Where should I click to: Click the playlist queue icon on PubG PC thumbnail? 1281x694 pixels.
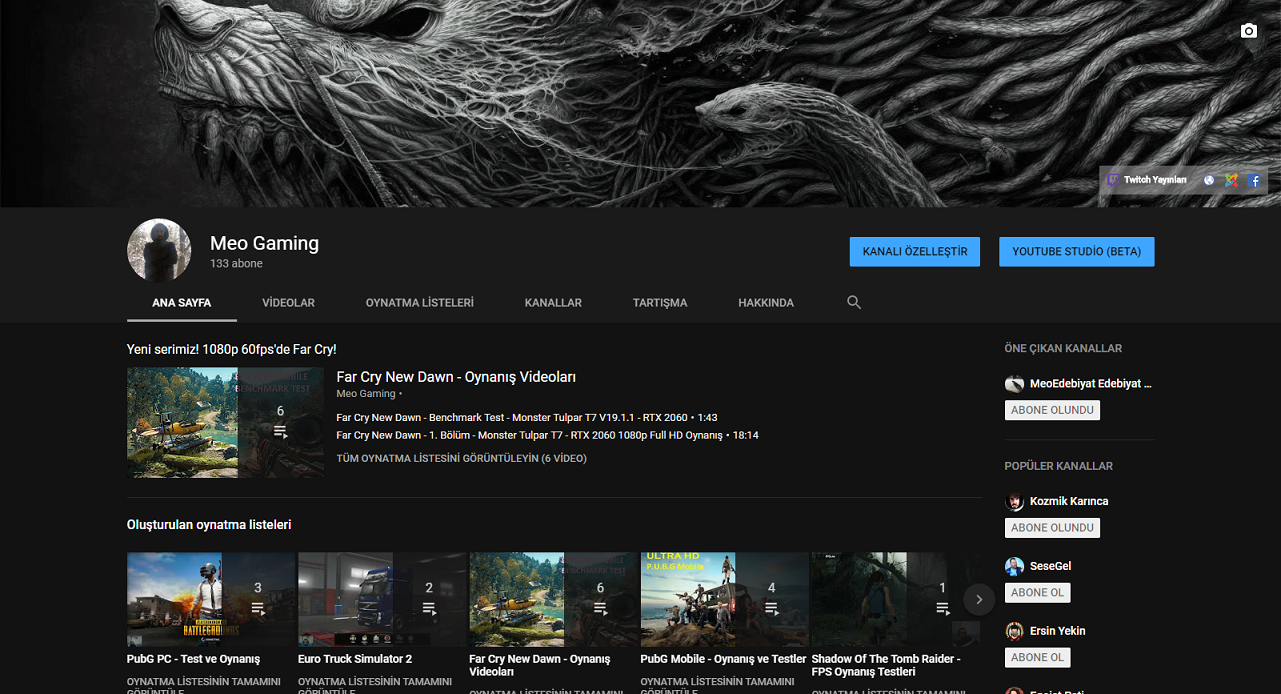pos(258,608)
